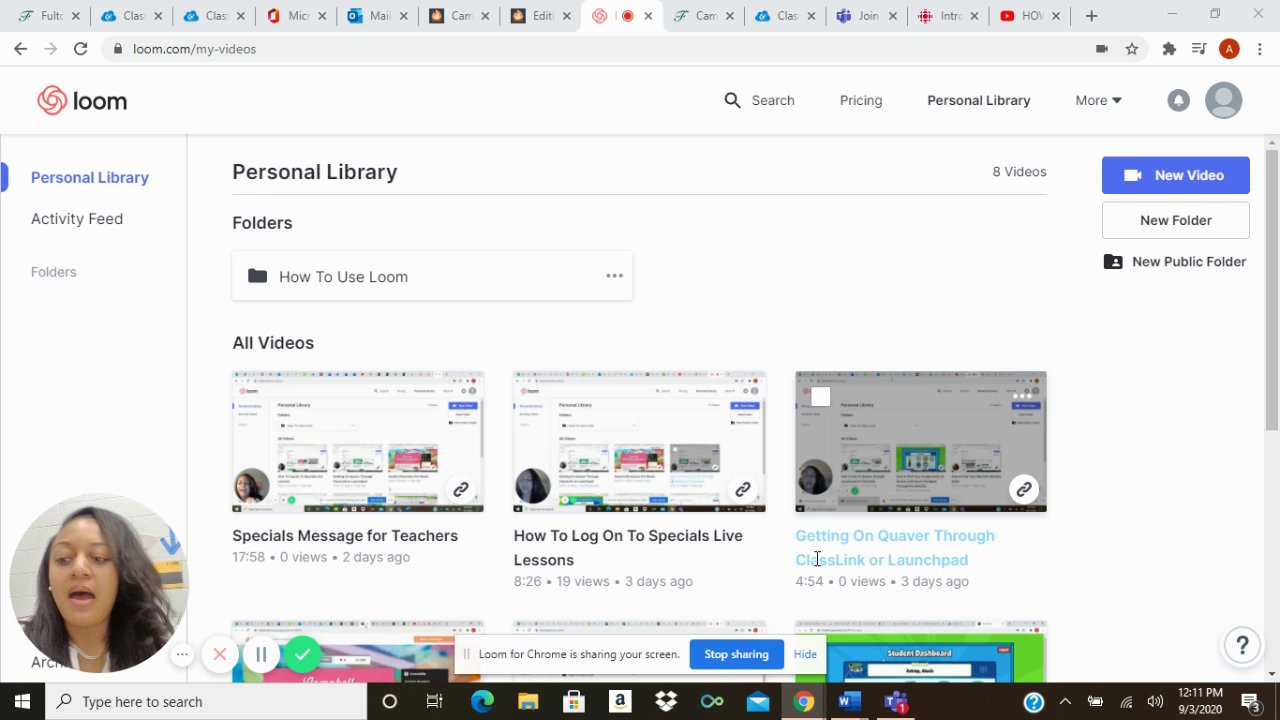This screenshot has height=720, width=1280.
Task: Create a New Public Folder
Action: pyautogui.click(x=1175, y=261)
